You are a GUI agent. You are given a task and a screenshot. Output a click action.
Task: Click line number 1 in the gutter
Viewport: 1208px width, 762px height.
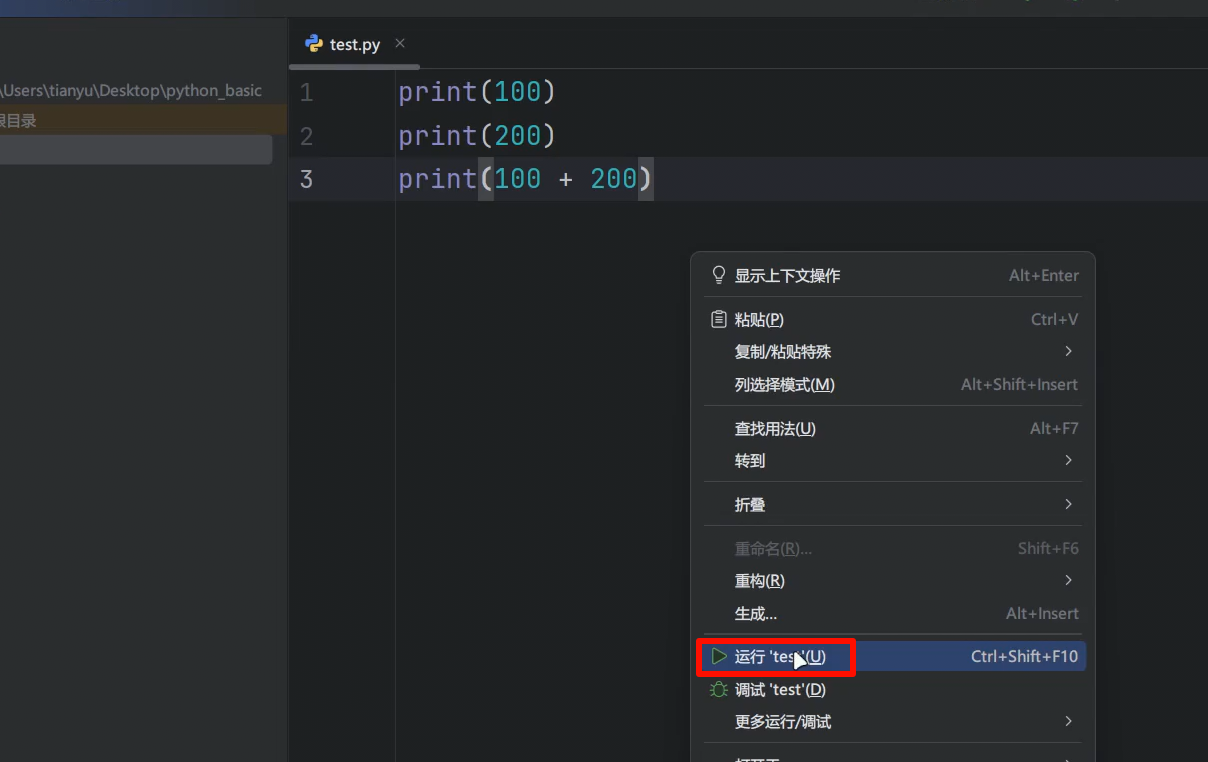pos(306,93)
